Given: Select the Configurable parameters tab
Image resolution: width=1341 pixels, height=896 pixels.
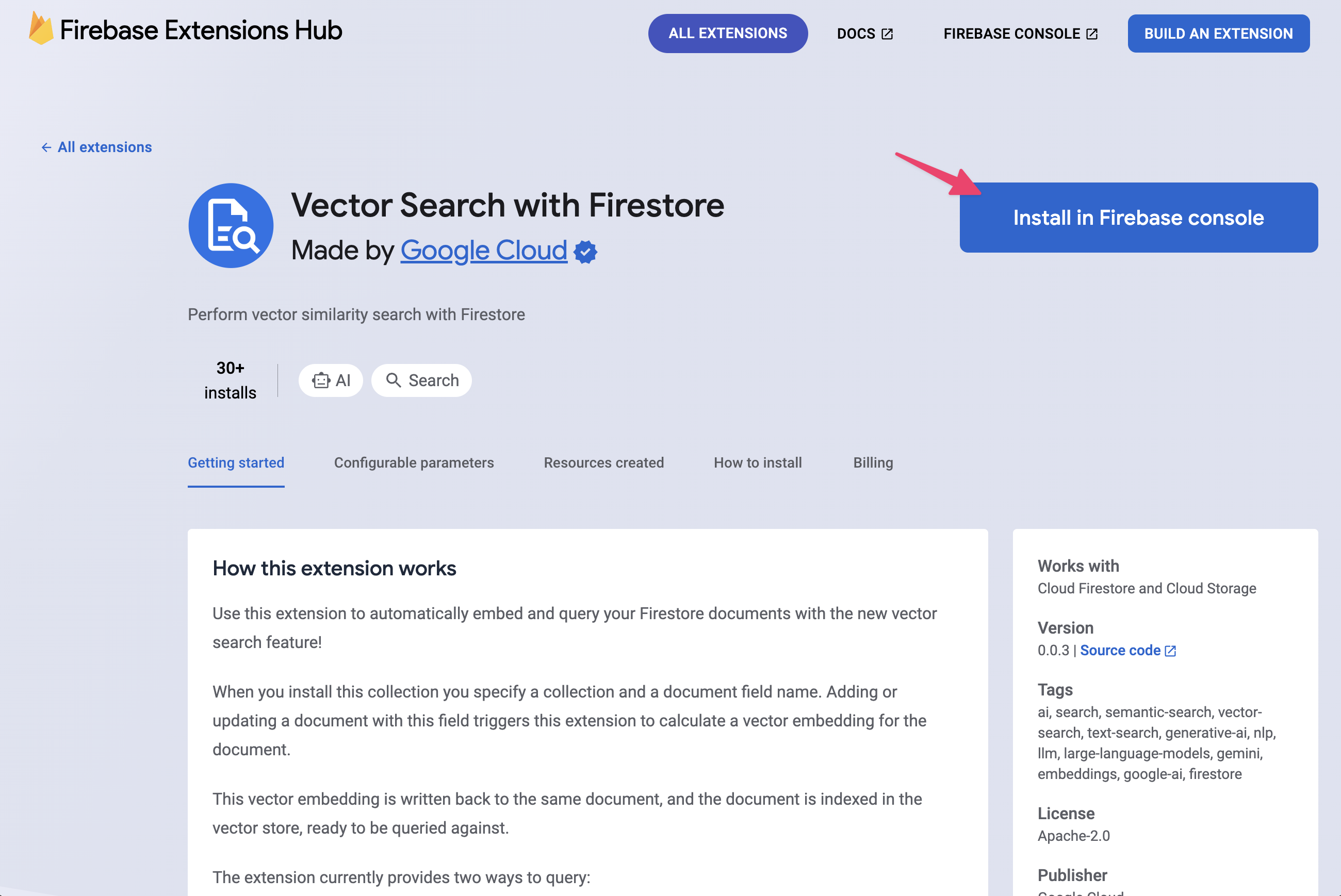Looking at the screenshot, I should (414, 462).
